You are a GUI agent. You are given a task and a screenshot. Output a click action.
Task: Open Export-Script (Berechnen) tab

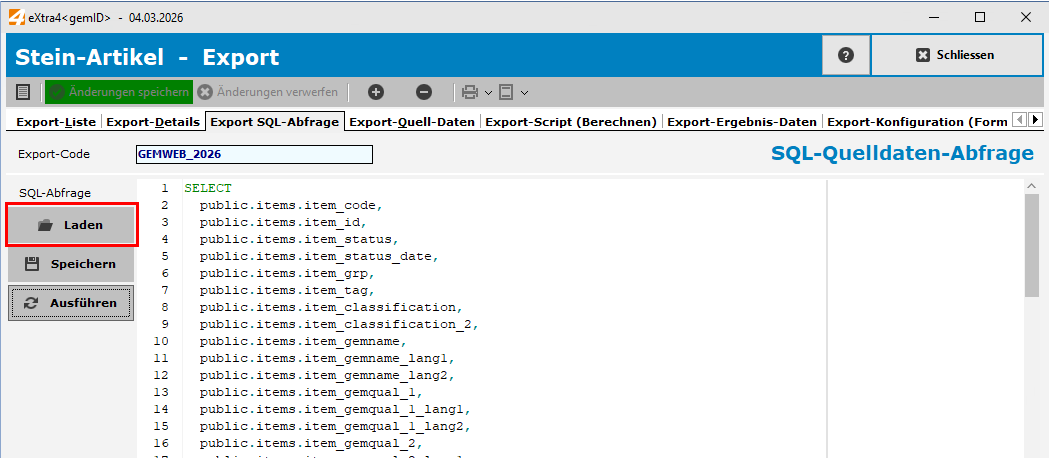tap(571, 122)
